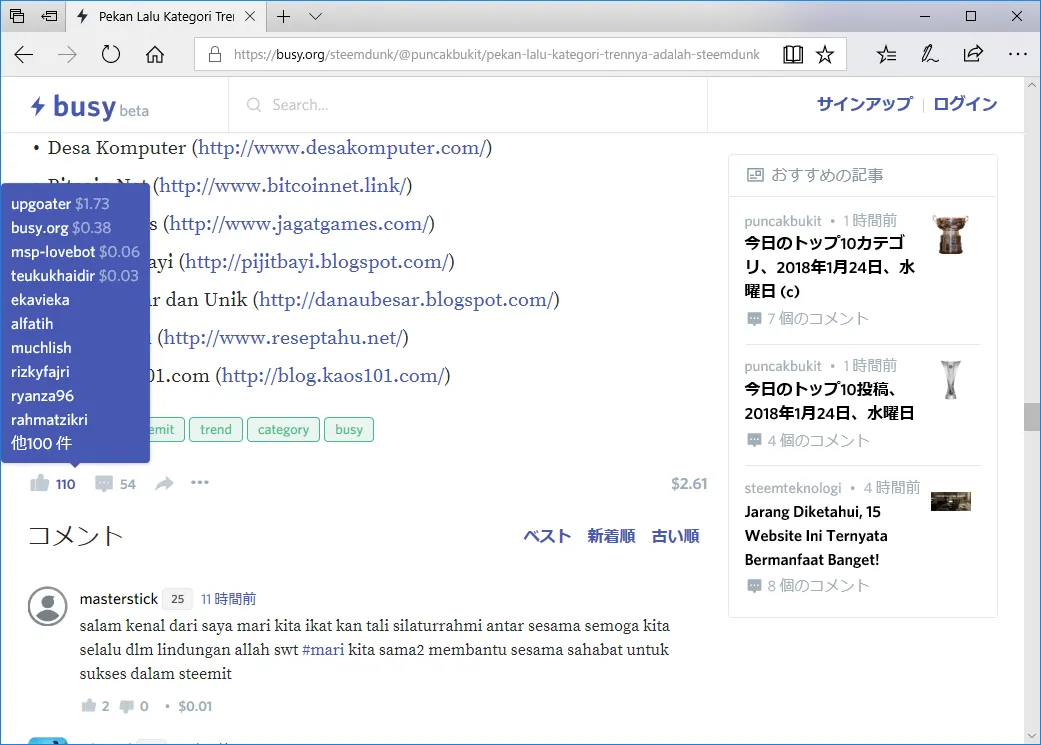
Task: Open post more options ellipsis
Action: pyautogui.click(x=200, y=483)
